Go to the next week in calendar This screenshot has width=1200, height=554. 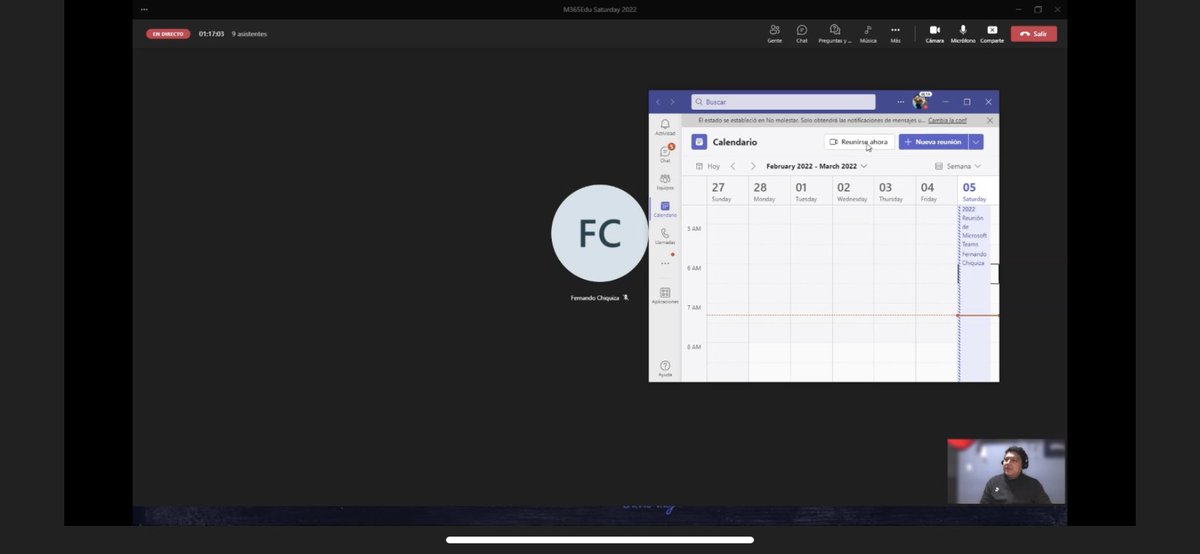coord(753,166)
